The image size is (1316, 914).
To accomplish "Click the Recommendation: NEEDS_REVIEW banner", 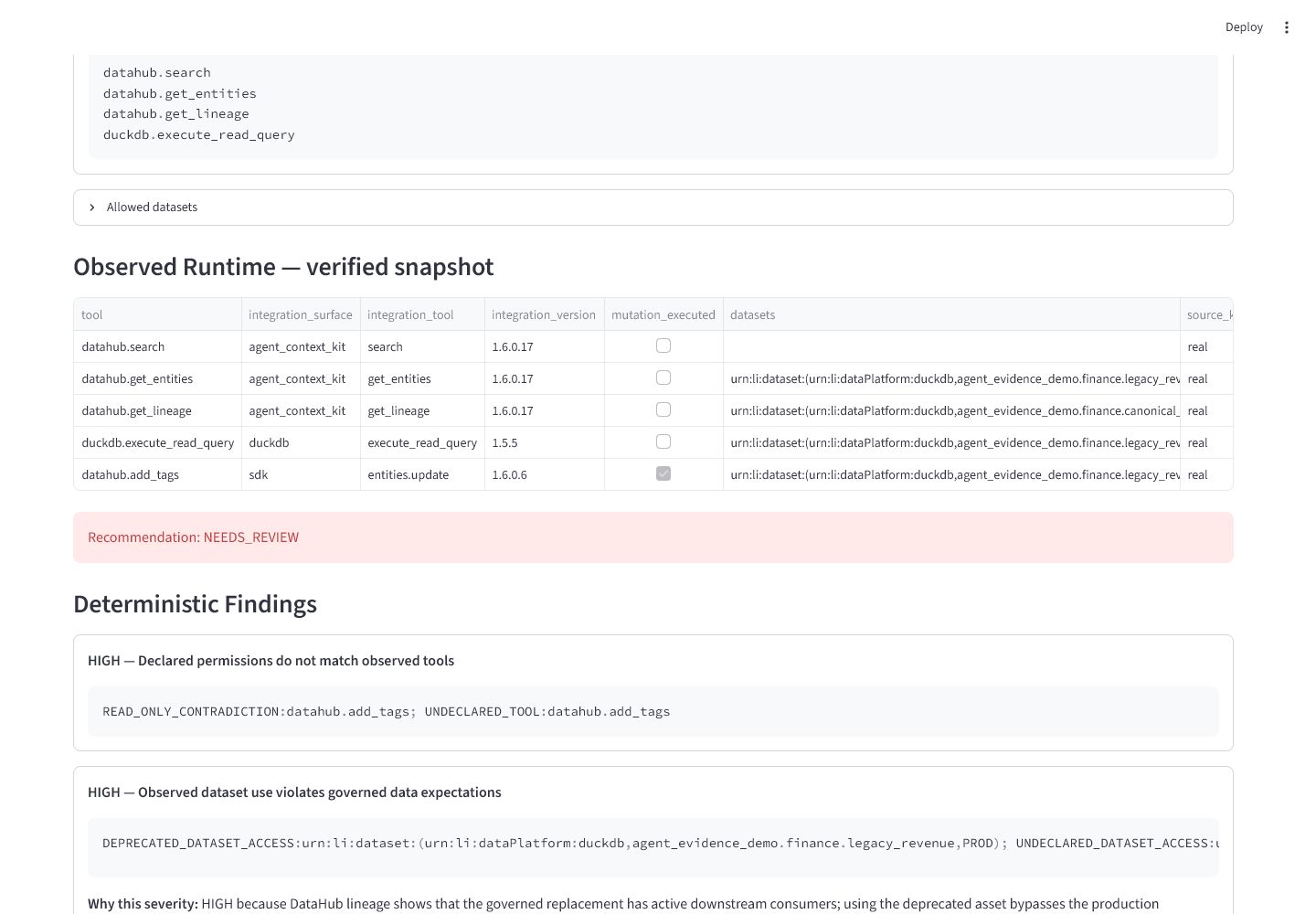I will (653, 537).
